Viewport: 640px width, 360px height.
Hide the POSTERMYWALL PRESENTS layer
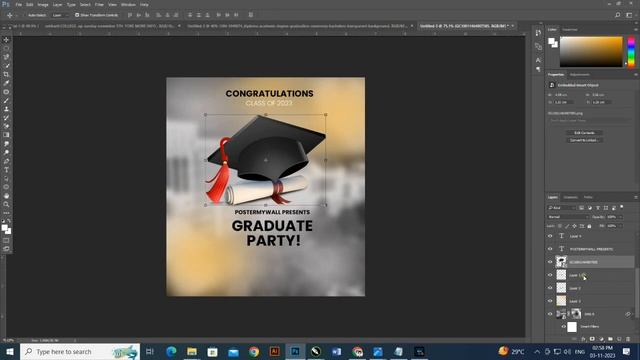point(550,249)
